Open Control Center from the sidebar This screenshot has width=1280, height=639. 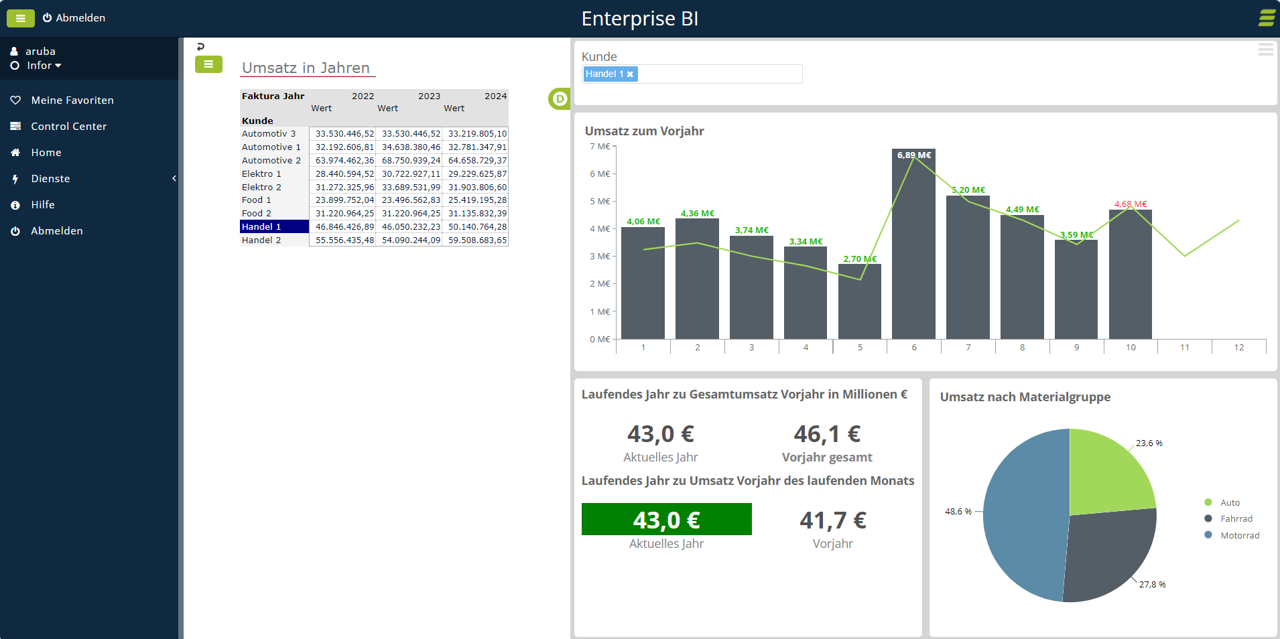click(68, 127)
